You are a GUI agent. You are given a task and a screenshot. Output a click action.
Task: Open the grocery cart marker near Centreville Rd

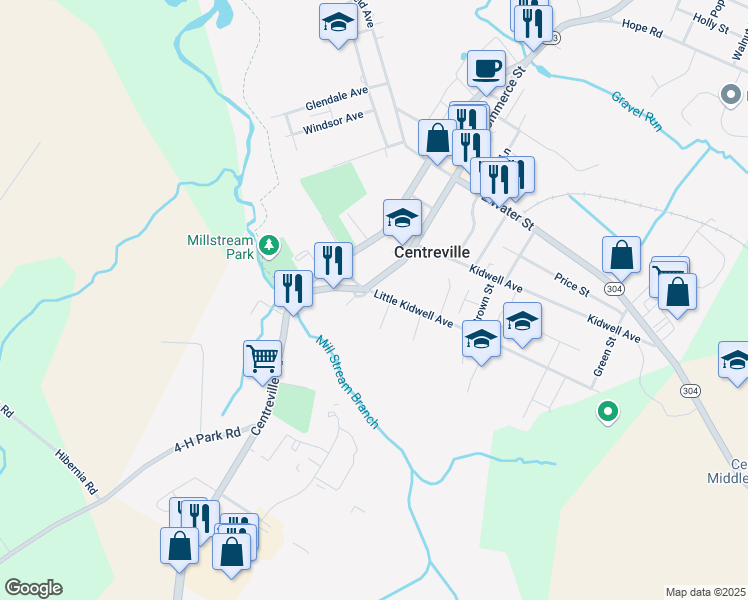(262, 362)
